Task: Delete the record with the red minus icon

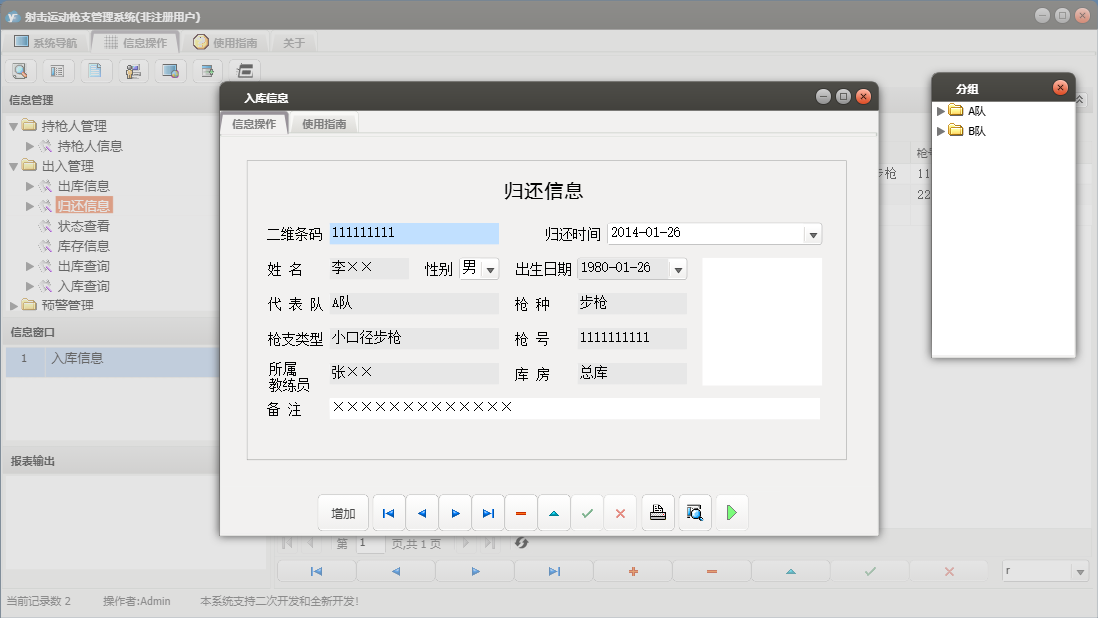Action: (521, 512)
